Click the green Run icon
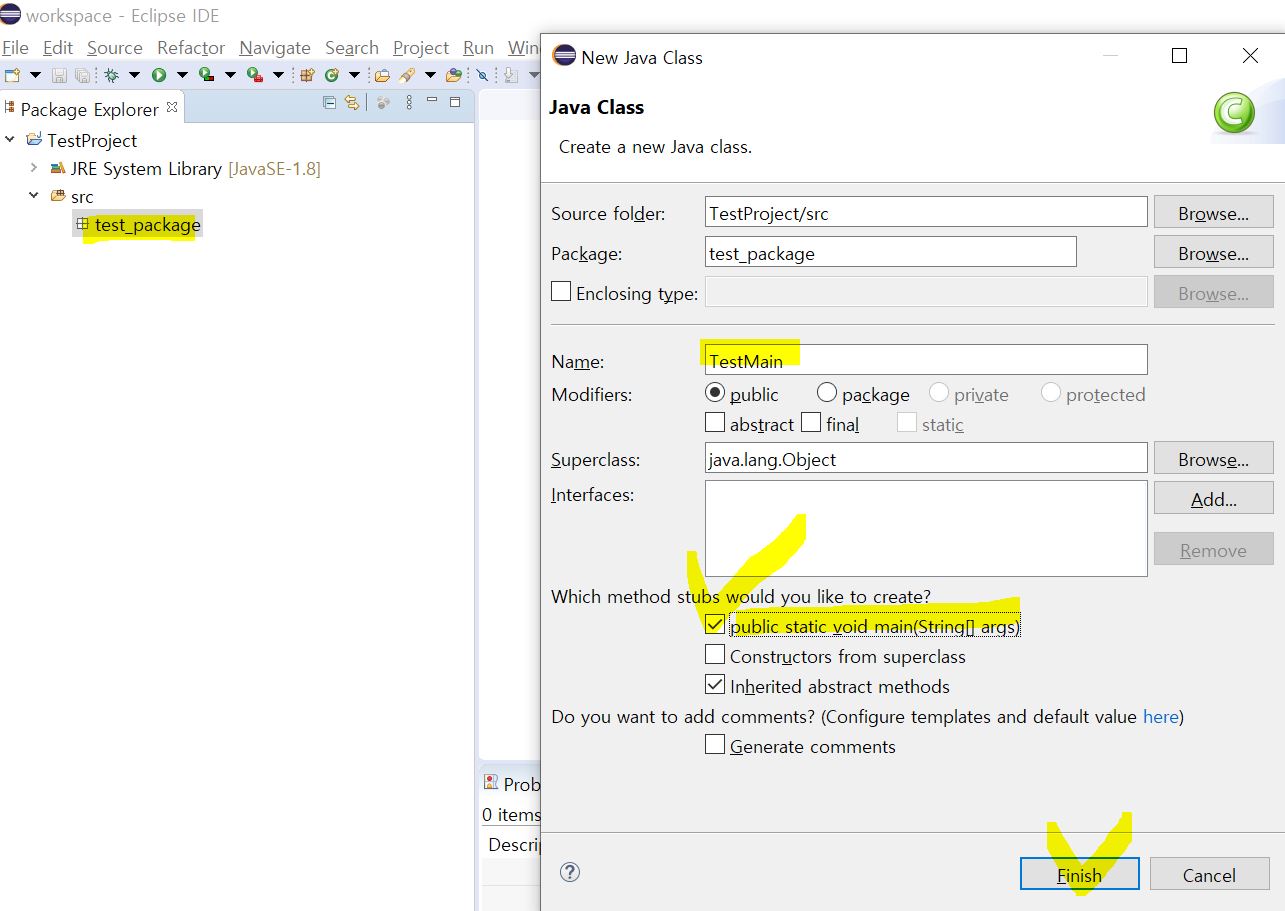The image size is (1285, 911). [x=159, y=75]
